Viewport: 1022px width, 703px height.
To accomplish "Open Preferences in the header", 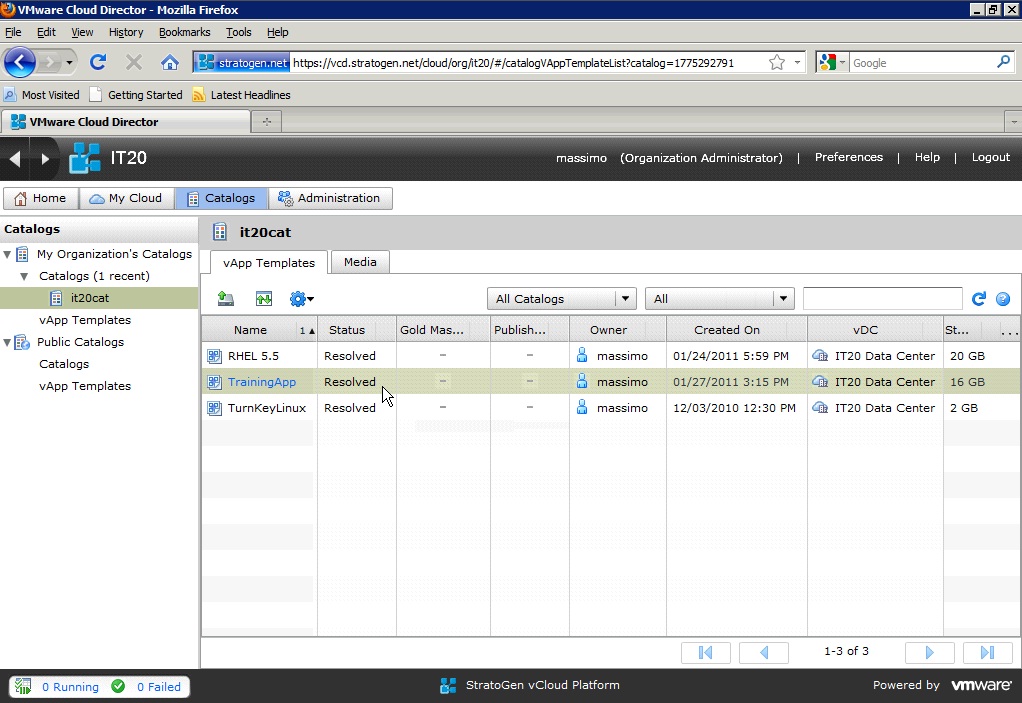I will [x=849, y=157].
